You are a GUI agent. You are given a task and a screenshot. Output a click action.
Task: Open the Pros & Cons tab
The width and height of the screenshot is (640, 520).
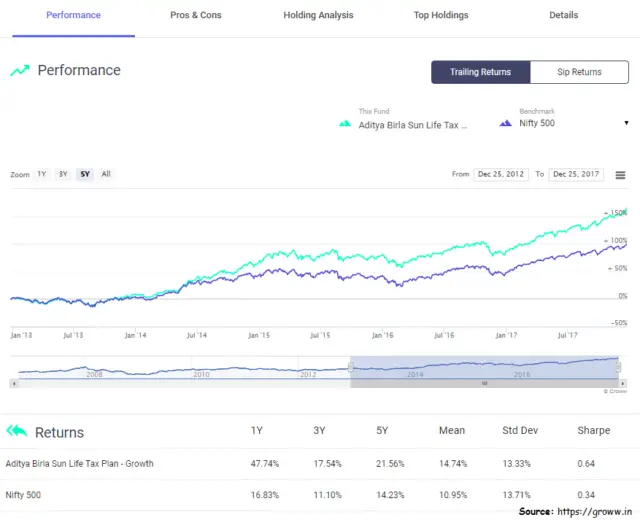[196, 15]
